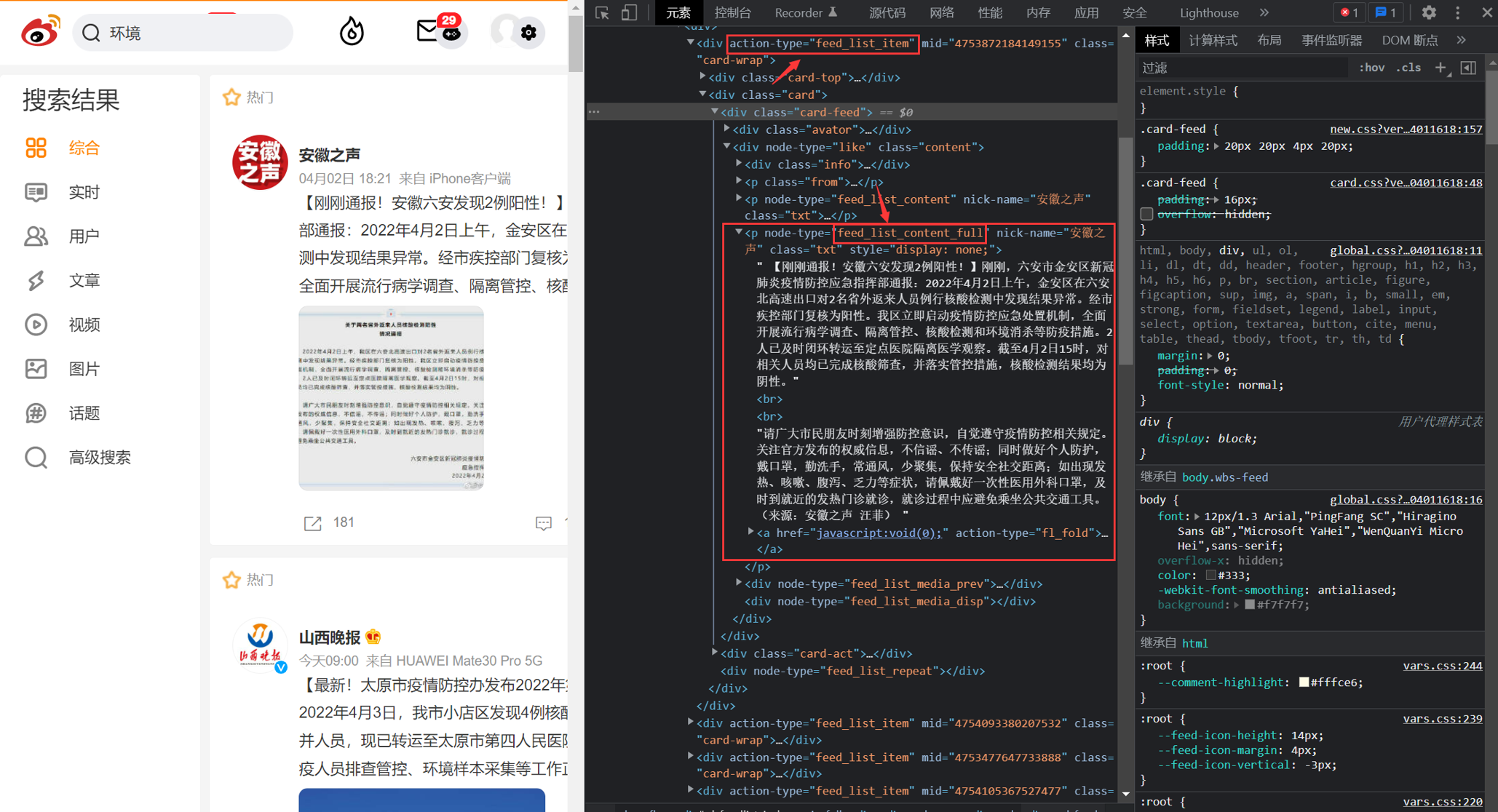The image size is (1498, 812).
Task: Toggle the .cls class editor
Action: [x=1408, y=67]
